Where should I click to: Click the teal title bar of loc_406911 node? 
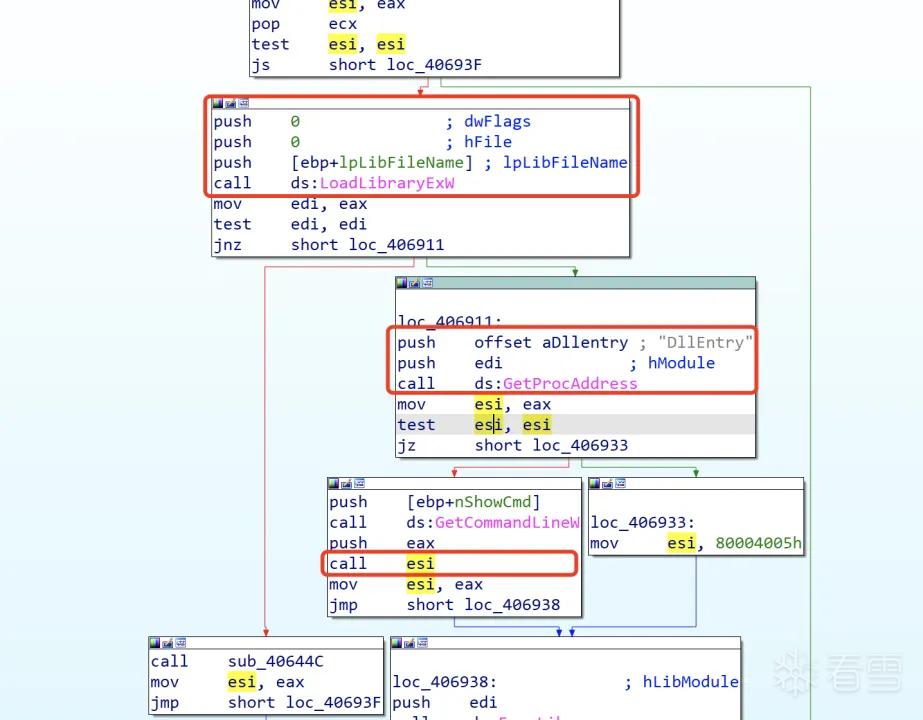tap(575, 283)
